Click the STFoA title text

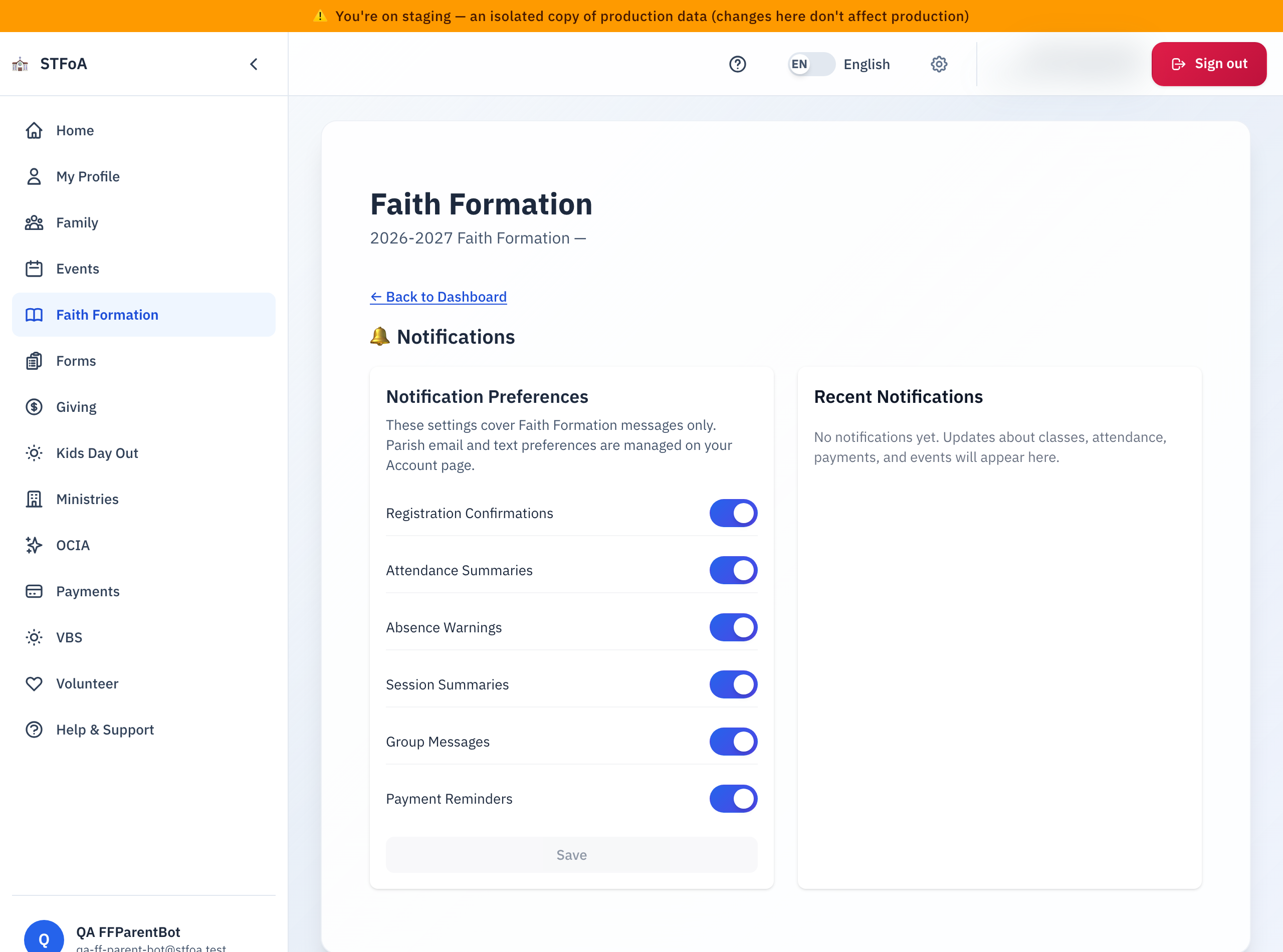point(64,64)
